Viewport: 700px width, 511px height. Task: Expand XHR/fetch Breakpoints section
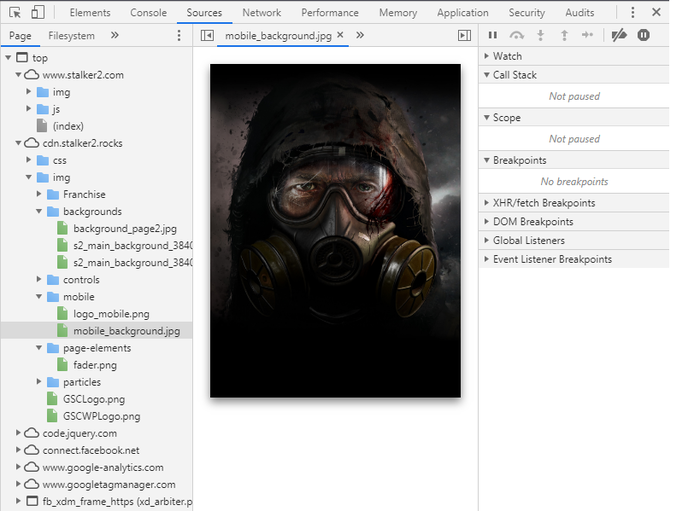[x=543, y=203]
